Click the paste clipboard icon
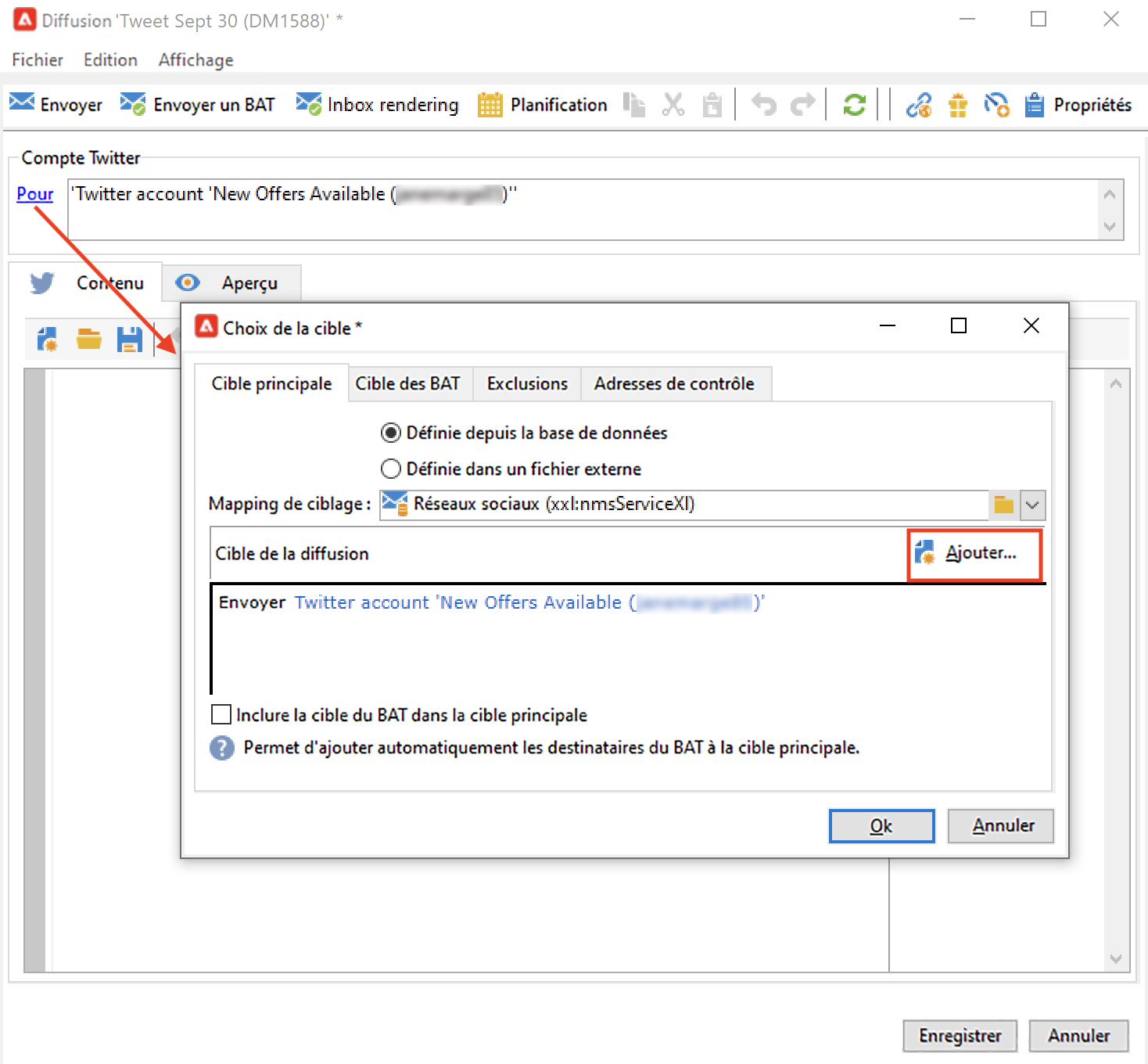The height and width of the screenshot is (1064, 1148). coord(712,104)
